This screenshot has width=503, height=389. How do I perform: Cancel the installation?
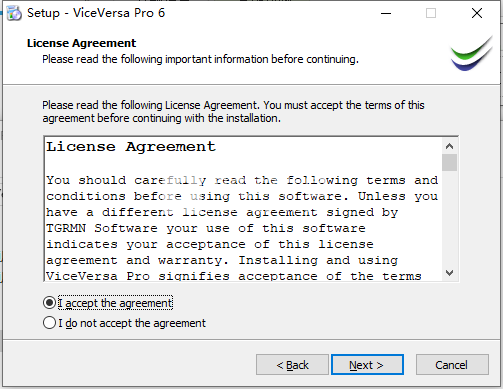click(452, 365)
